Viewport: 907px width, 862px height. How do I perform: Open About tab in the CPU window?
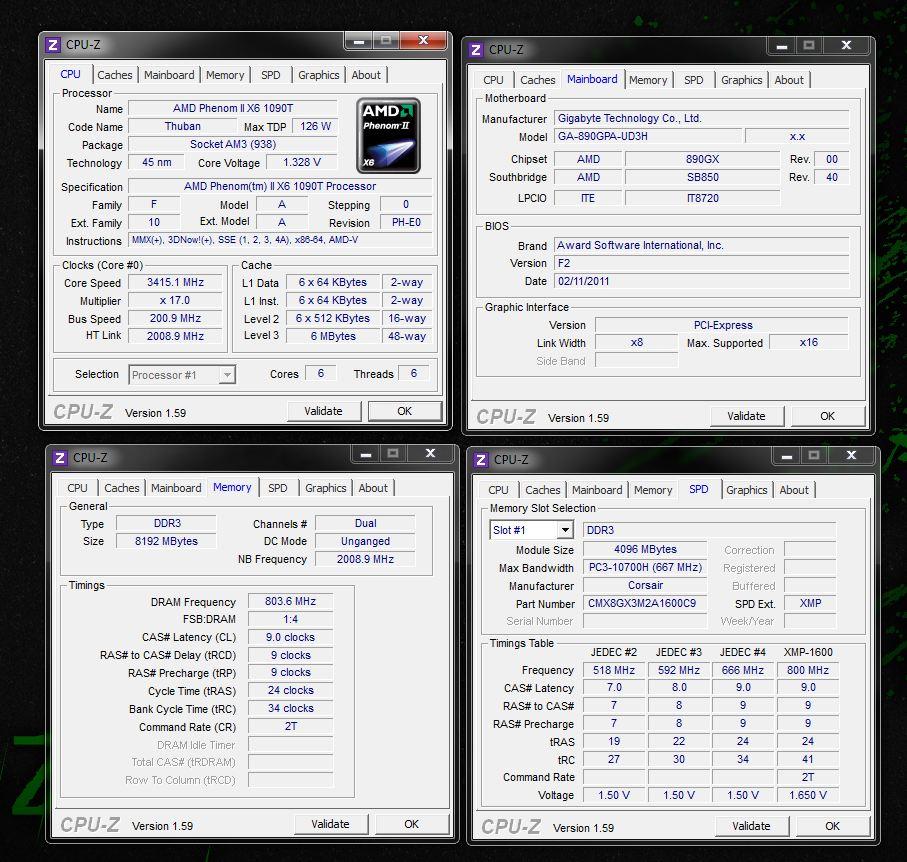pyautogui.click(x=366, y=75)
